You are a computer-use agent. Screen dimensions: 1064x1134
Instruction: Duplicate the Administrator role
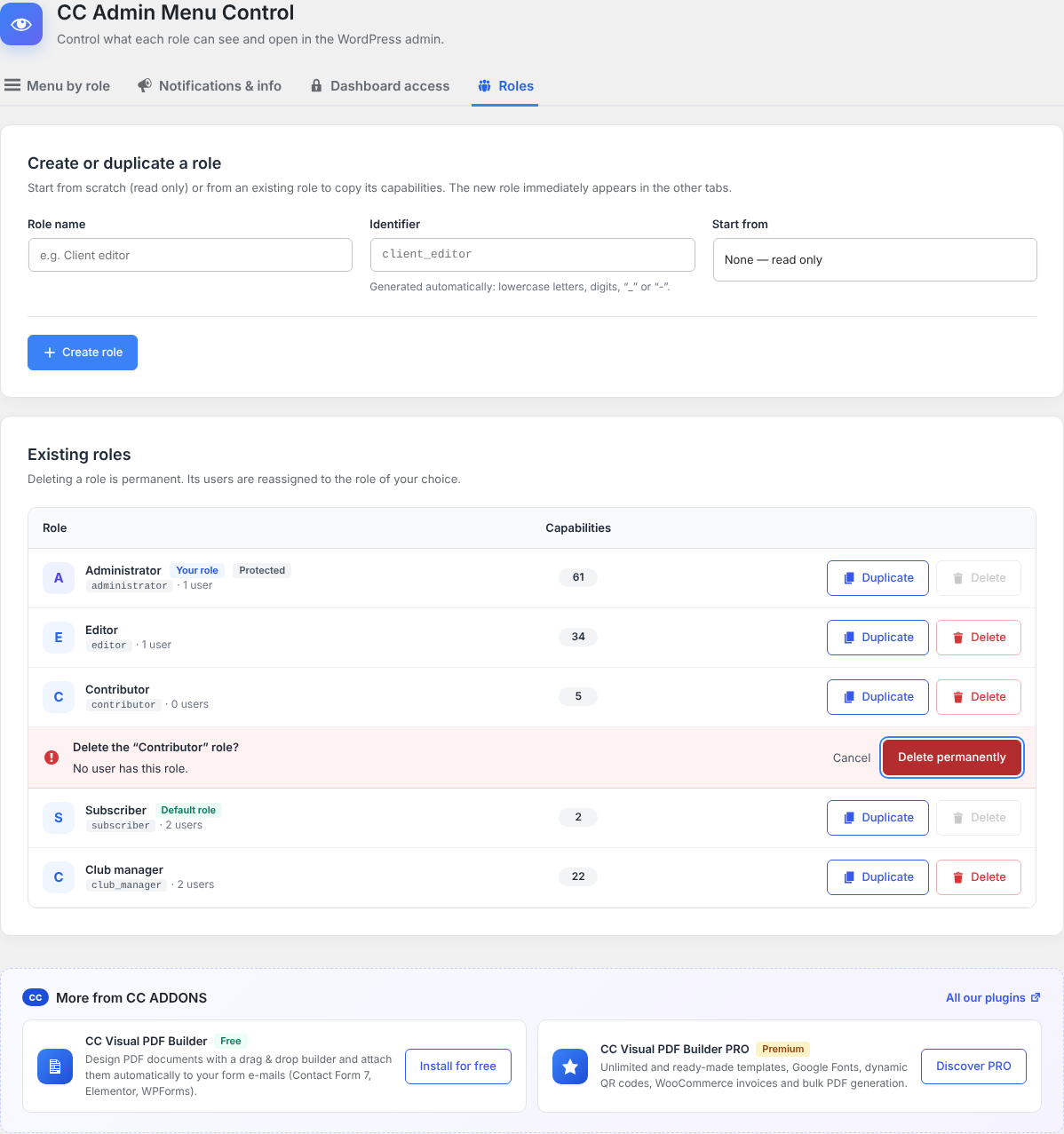pyautogui.click(x=877, y=578)
